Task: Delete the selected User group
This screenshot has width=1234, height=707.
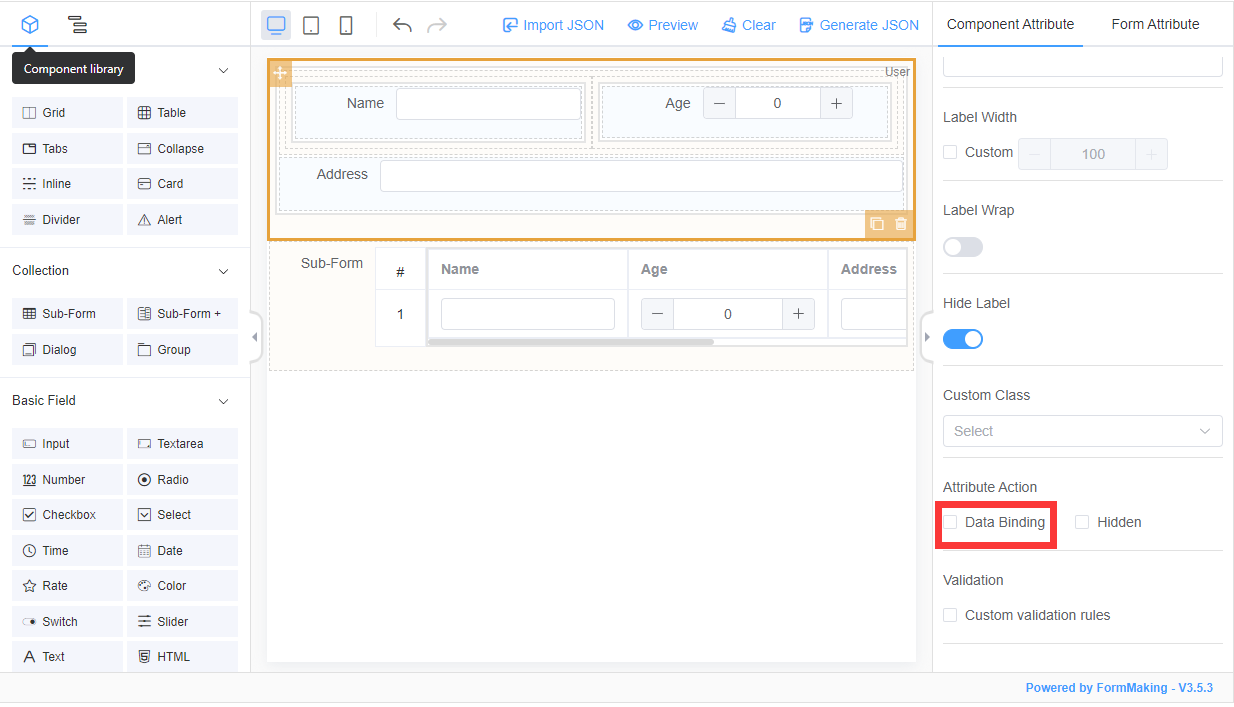Action: click(901, 224)
